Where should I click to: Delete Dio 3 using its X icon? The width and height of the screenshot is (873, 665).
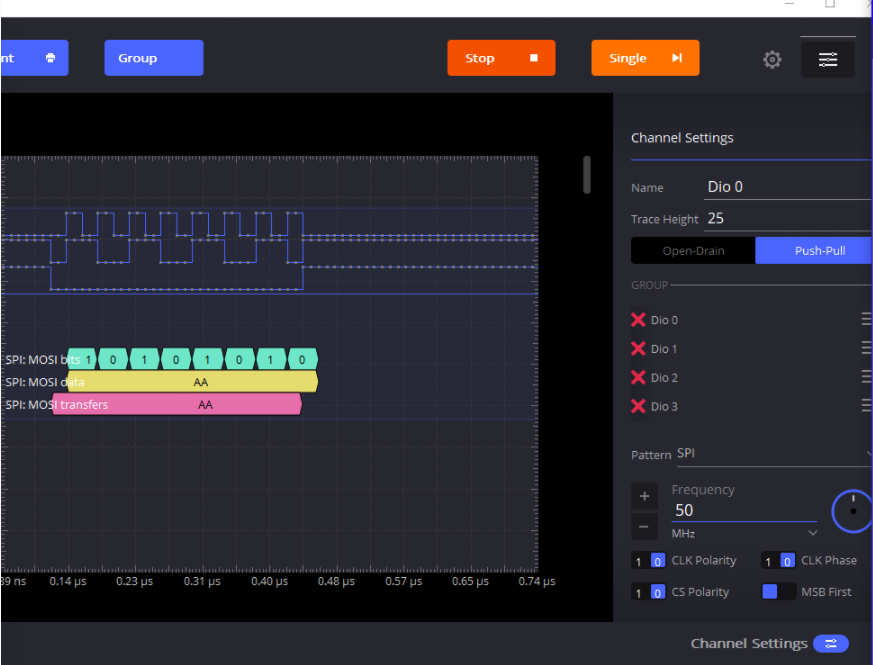click(638, 406)
